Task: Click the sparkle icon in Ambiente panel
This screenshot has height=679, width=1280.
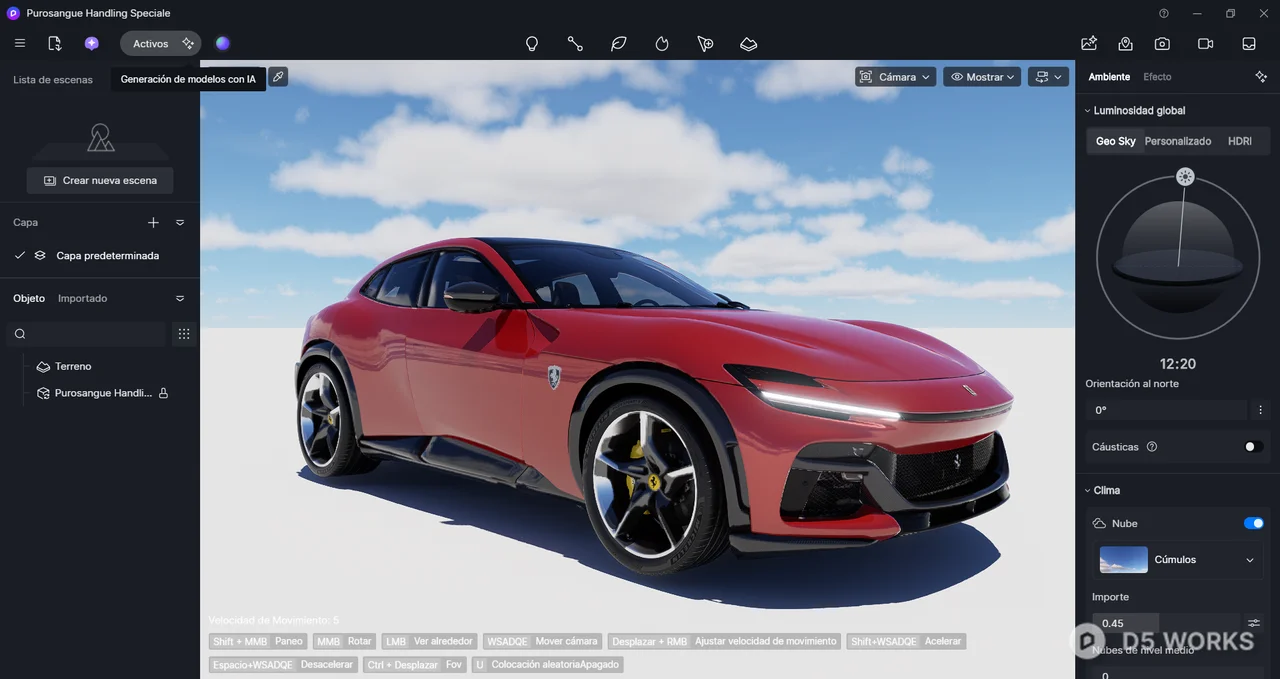Action: pyautogui.click(x=1261, y=77)
